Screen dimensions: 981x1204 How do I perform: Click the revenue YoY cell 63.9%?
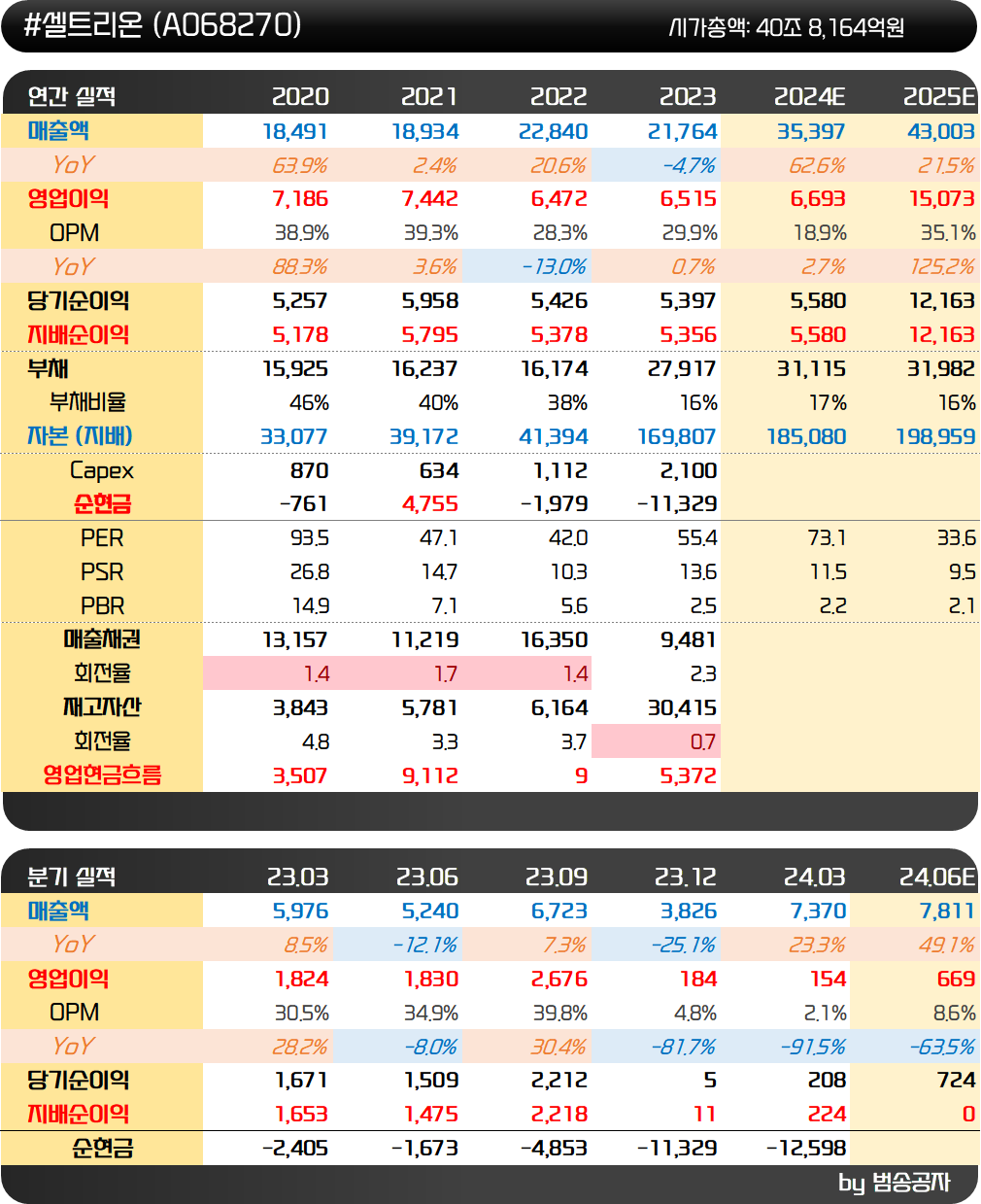(x=300, y=165)
